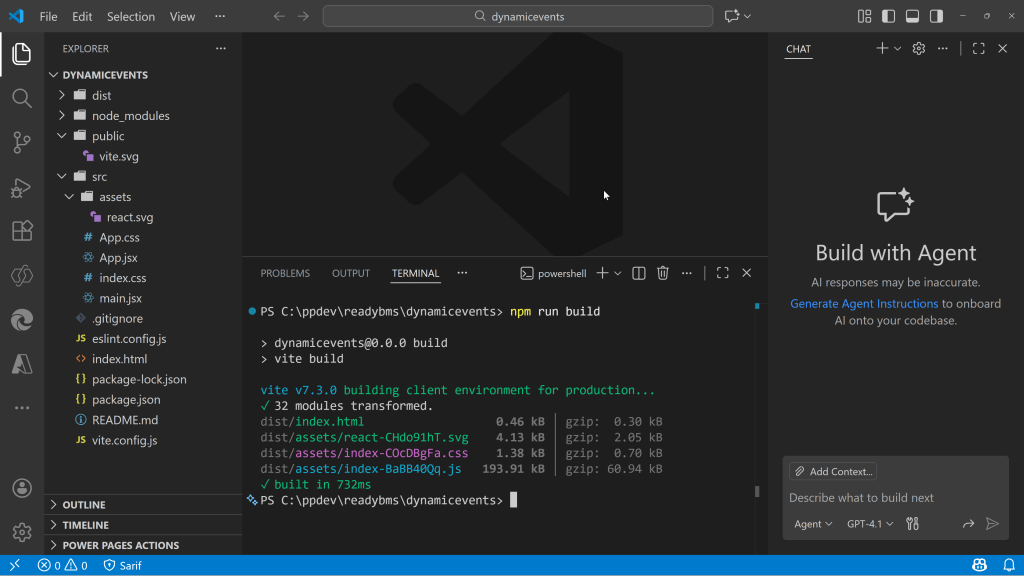This screenshot has height=576, width=1024.
Task: Toggle the bottom panel layout button
Action: [x=912, y=16]
